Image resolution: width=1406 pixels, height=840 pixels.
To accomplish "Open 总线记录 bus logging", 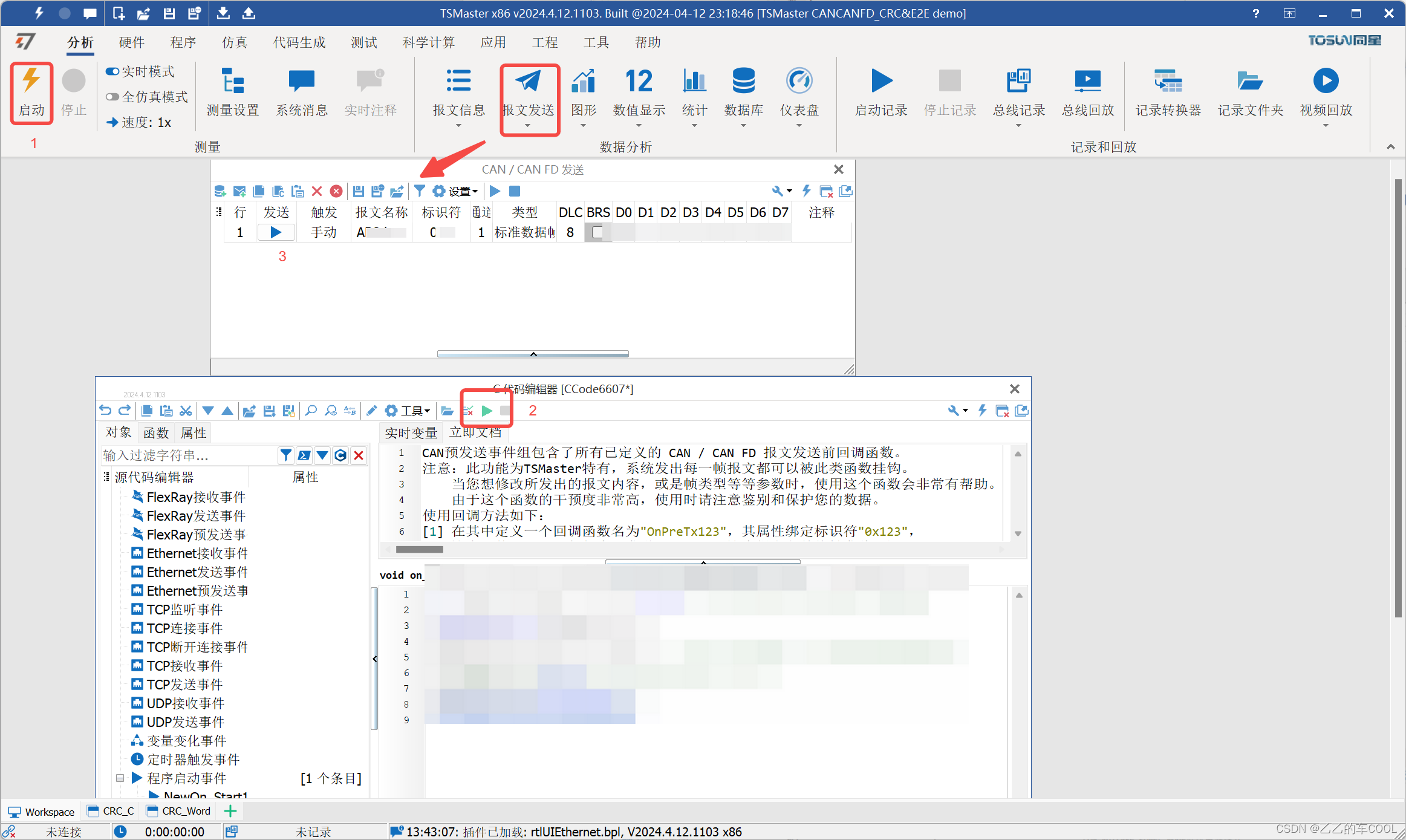I will pyautogui.click(x=1019, y=93).
